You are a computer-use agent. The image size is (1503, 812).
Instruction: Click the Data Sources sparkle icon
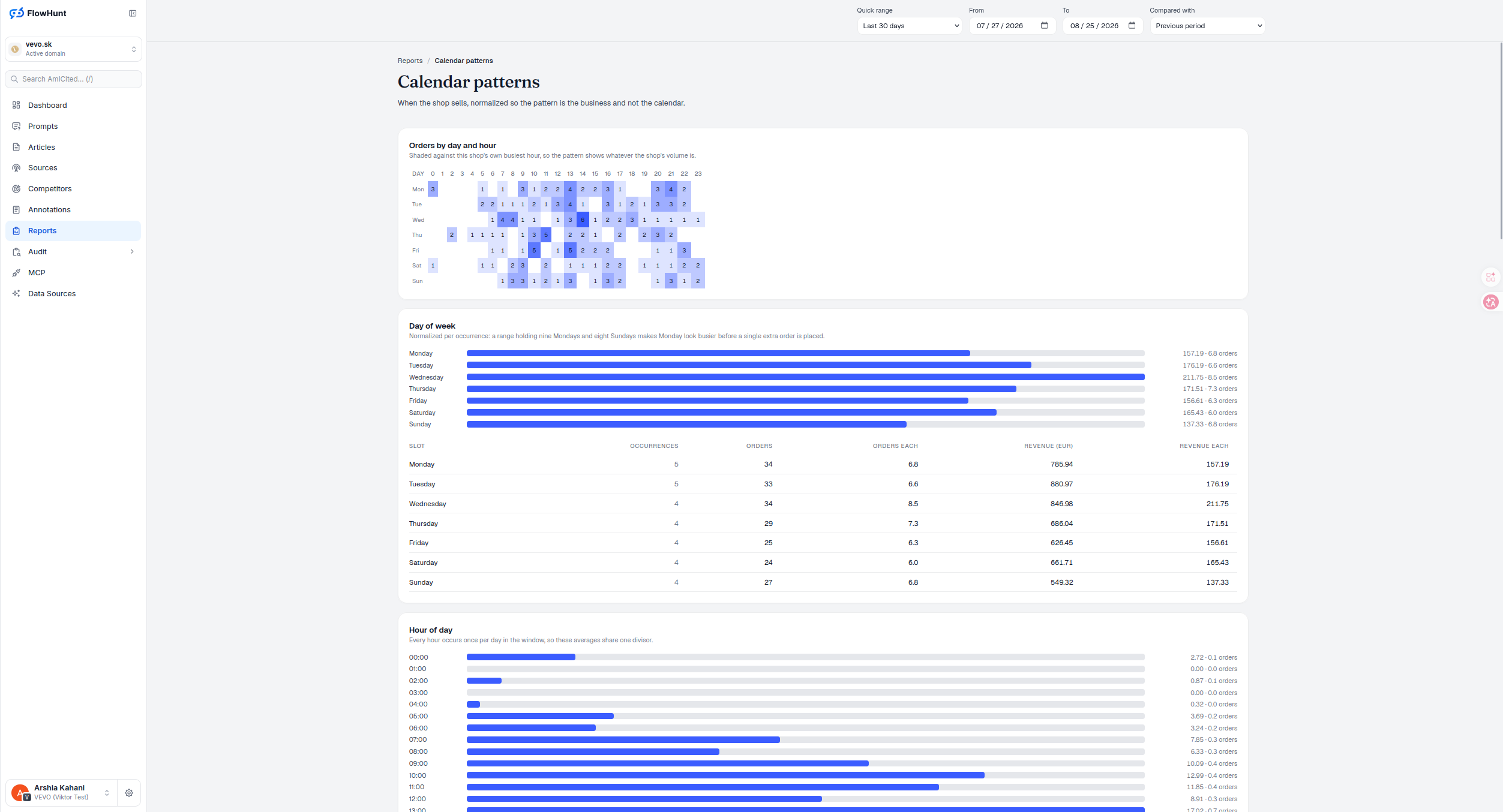click(x=16, y=294)
